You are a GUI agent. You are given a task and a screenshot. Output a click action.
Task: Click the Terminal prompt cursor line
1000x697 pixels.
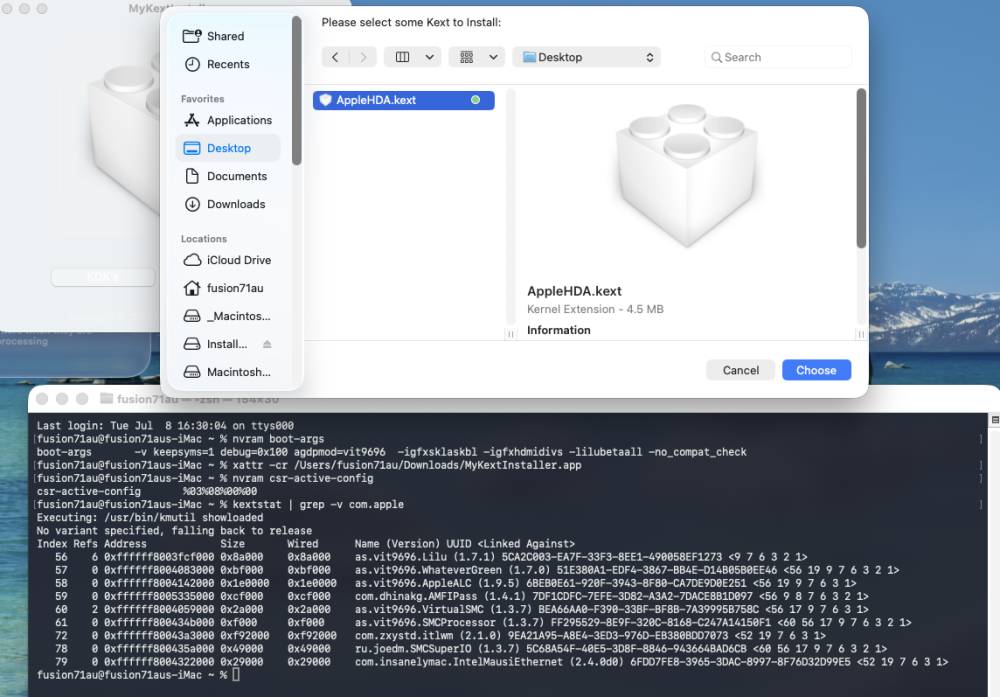tap(138, 675)
